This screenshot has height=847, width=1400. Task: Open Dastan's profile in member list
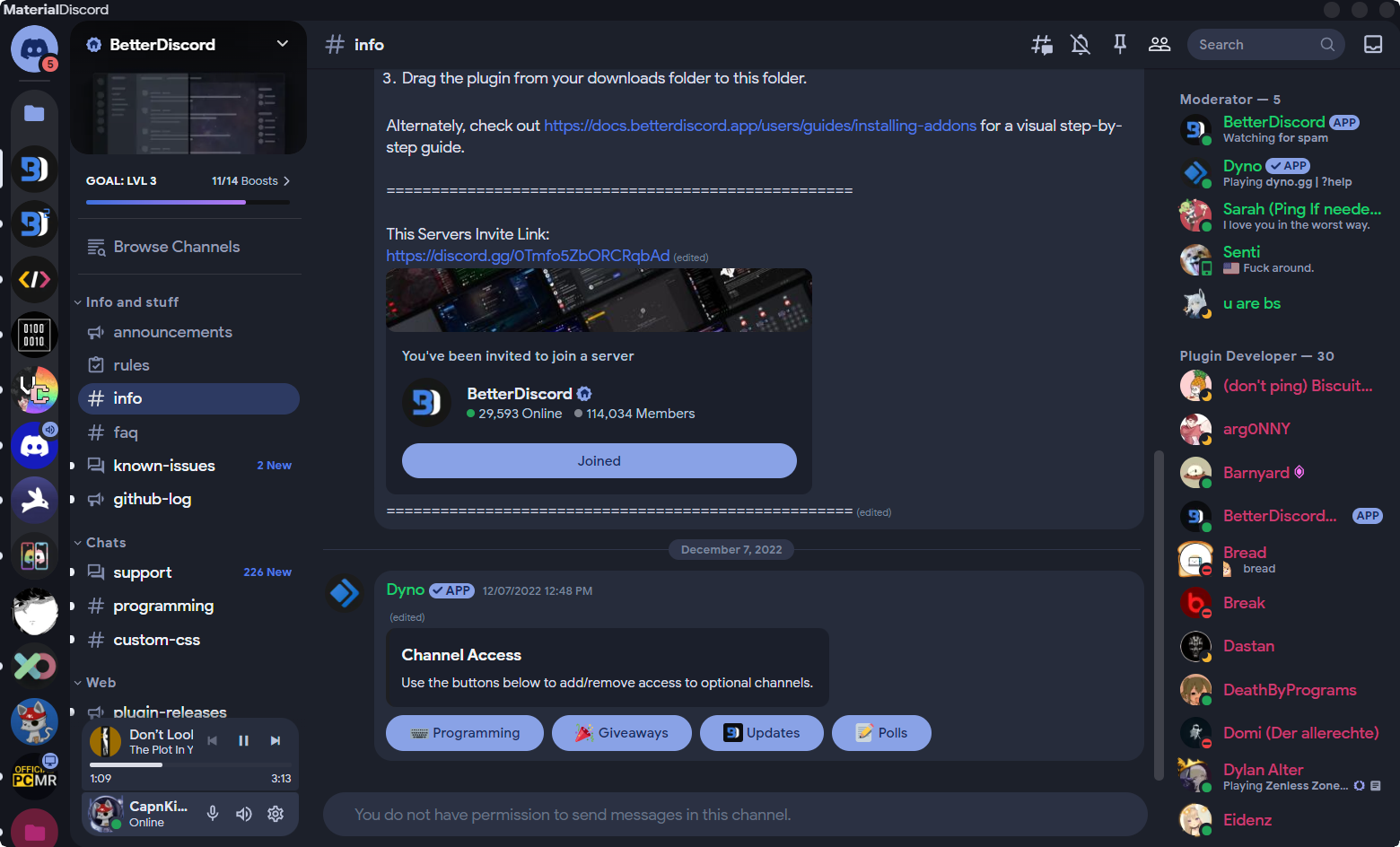1282,646
